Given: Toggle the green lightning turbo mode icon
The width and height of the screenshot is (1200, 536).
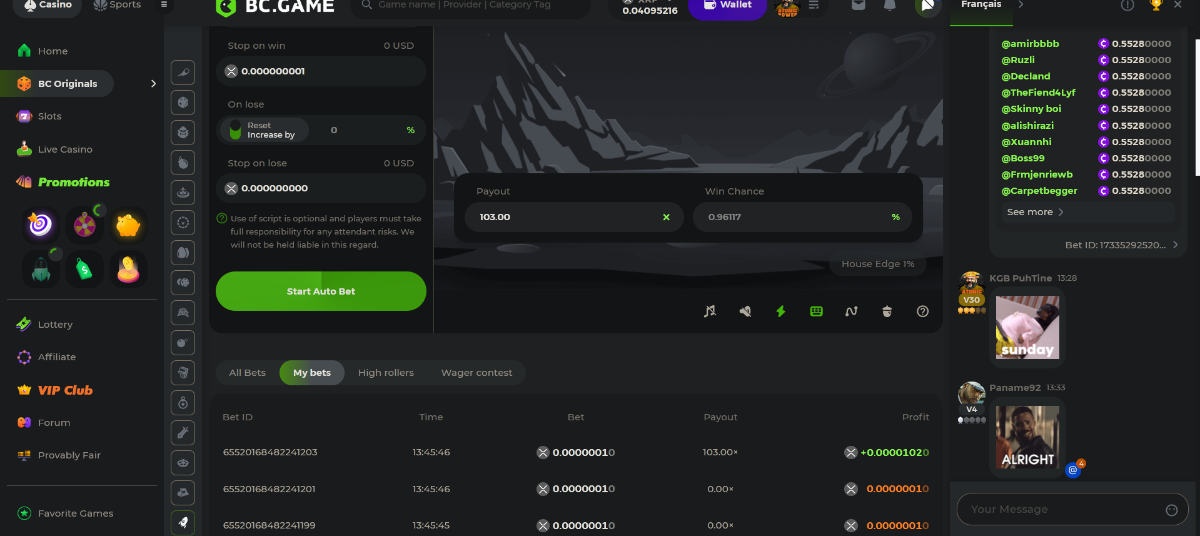Looking at the screenshot, I should point(781,311).
